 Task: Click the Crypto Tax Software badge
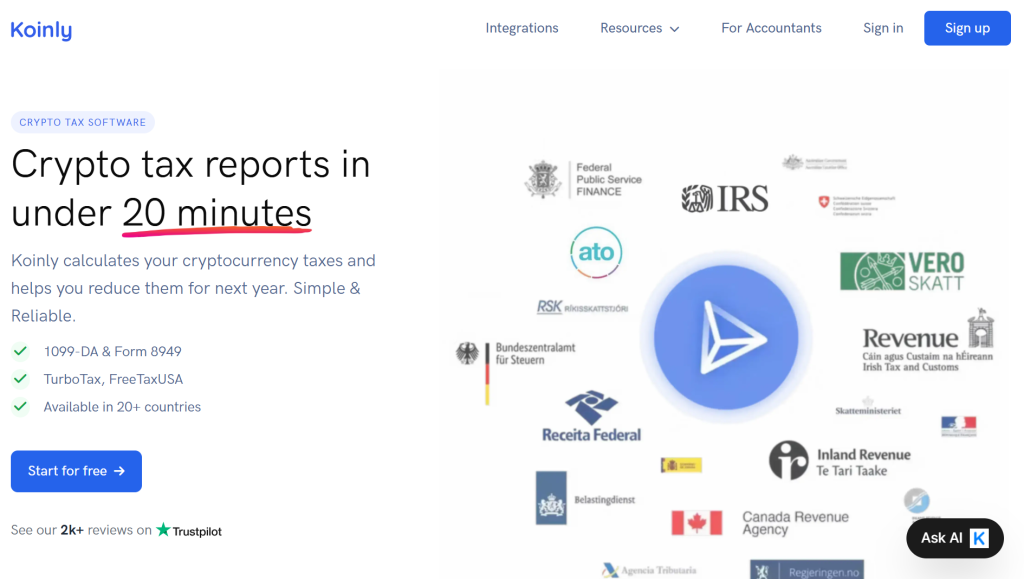(x=83, y=122)
